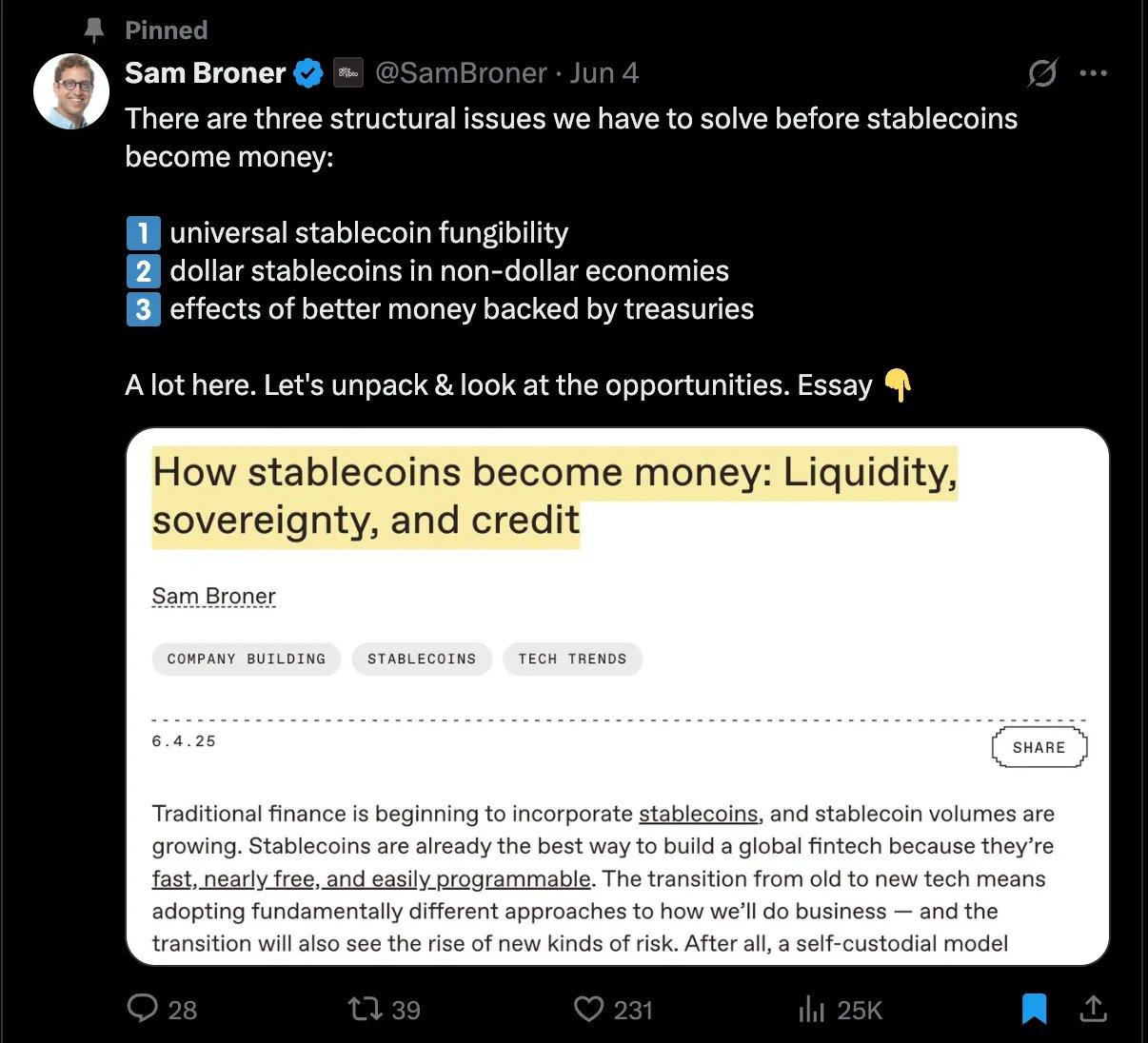This screenshot has width=1148, height=1043.
Task: Click the SHARE button in the essay card
Action: pos(1039,747)
